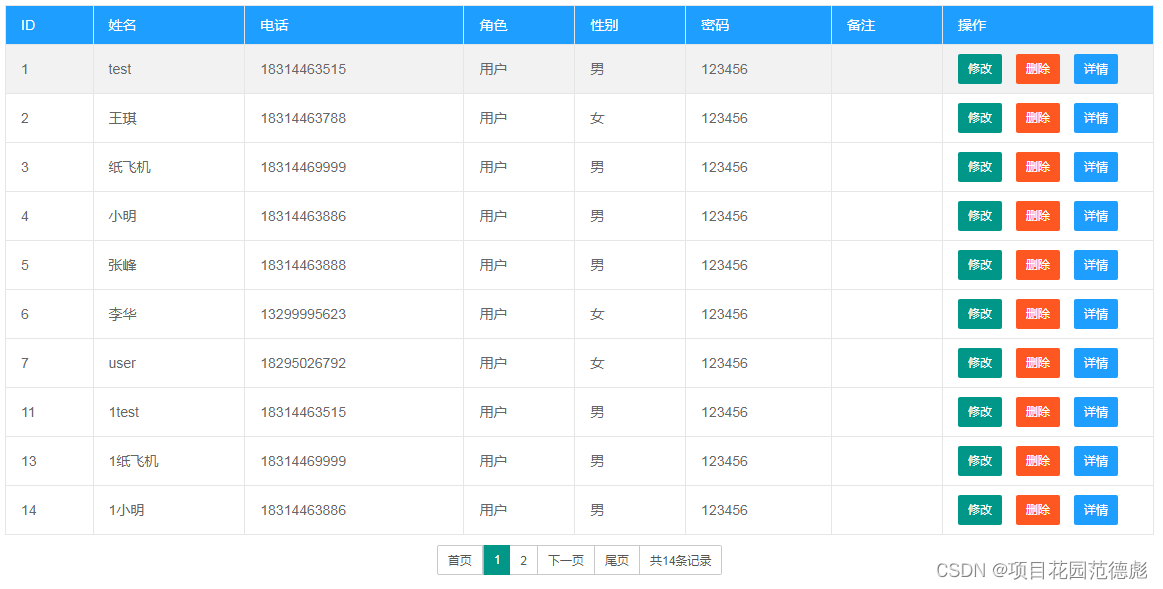This screenshot has height=589, width=1163.
Task: View 详情 for 张峰
Action: pos(1096,265)
